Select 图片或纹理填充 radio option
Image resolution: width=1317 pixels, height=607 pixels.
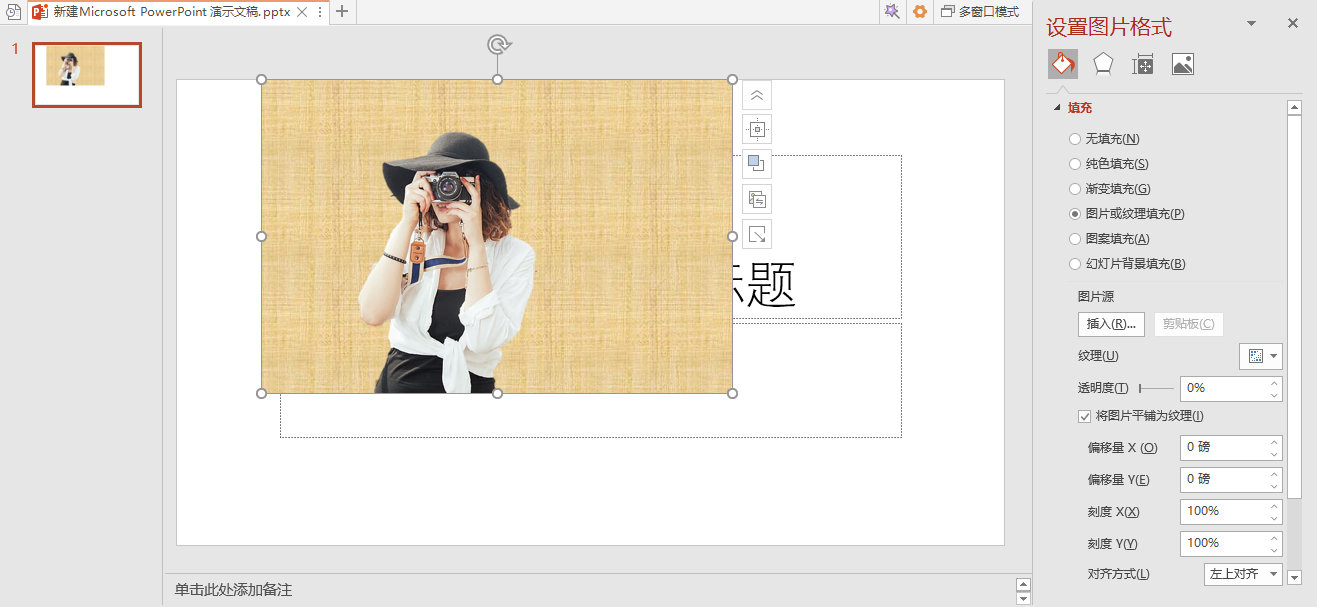(1075, 214)
